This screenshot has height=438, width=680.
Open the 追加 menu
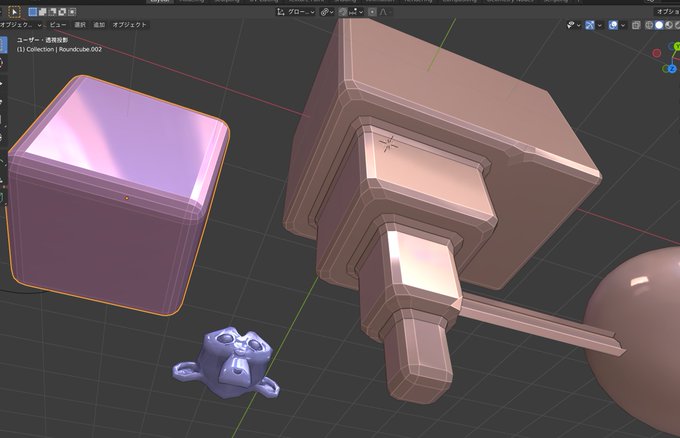point(99,25)
